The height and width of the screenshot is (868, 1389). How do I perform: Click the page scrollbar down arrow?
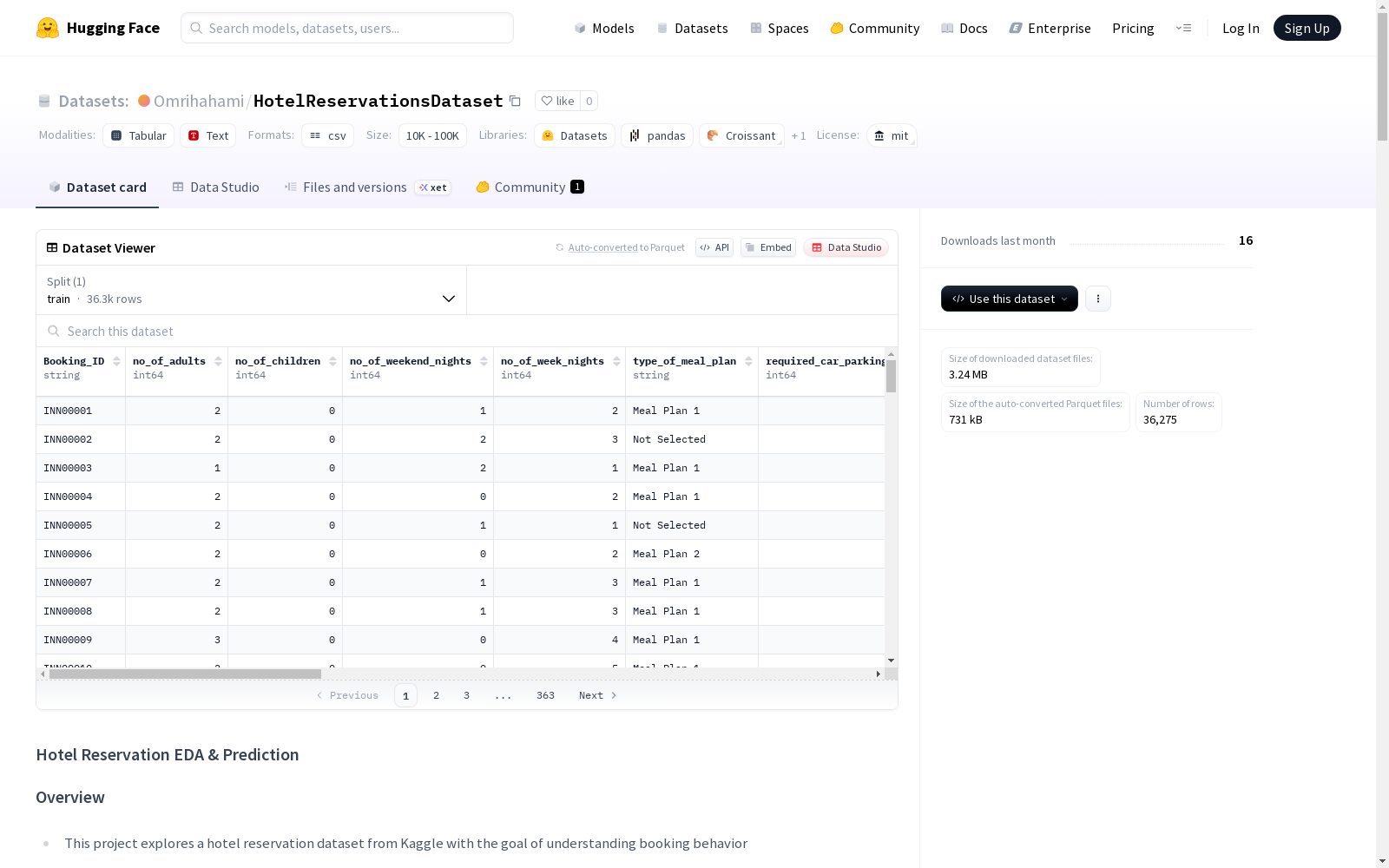(1382, 861)
